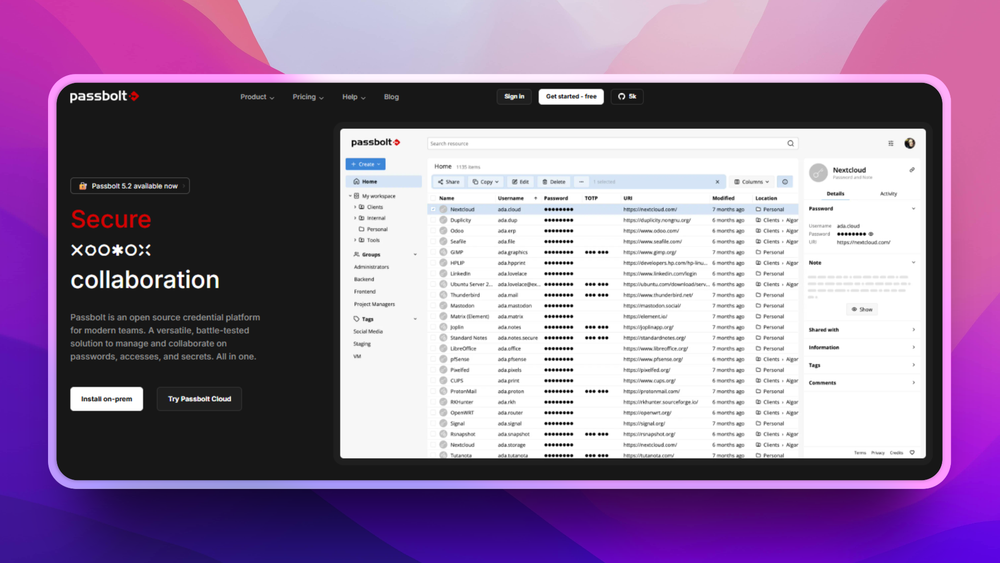This screenshot has width=1000, height=563.
Task: Toggle the select-all checkbox in table header
Action: tap(433, 198)
